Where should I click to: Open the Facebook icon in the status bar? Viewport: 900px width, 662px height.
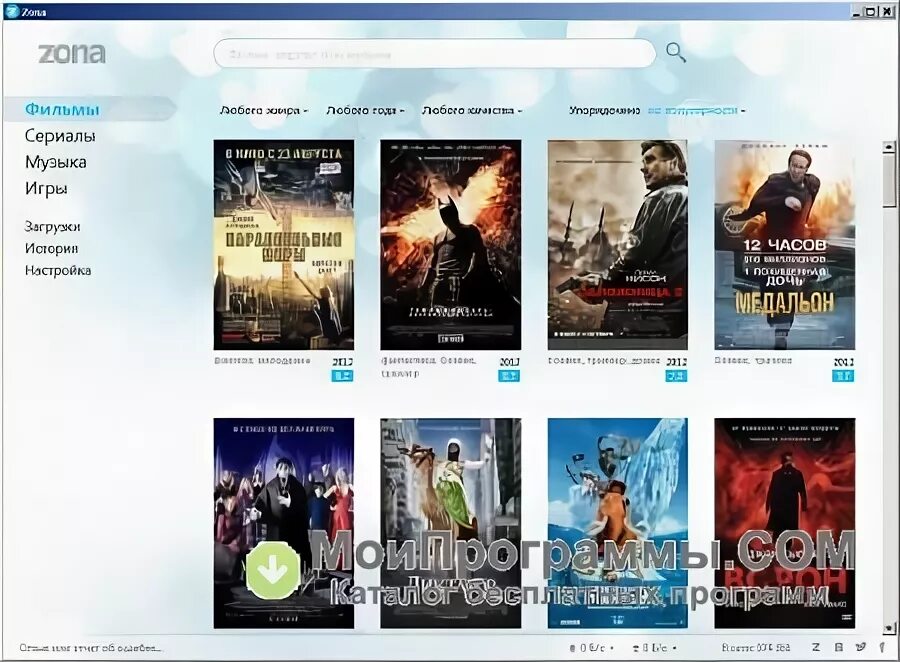(x=882, y=647)
